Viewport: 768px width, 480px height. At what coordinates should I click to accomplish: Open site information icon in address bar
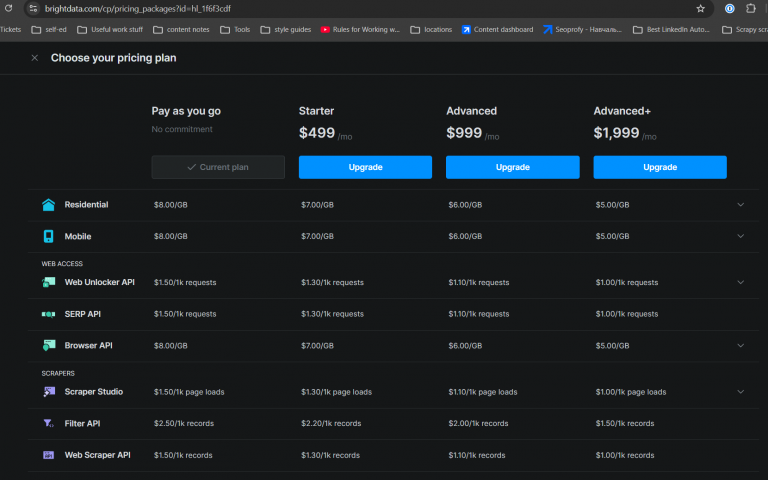point(33,8)
